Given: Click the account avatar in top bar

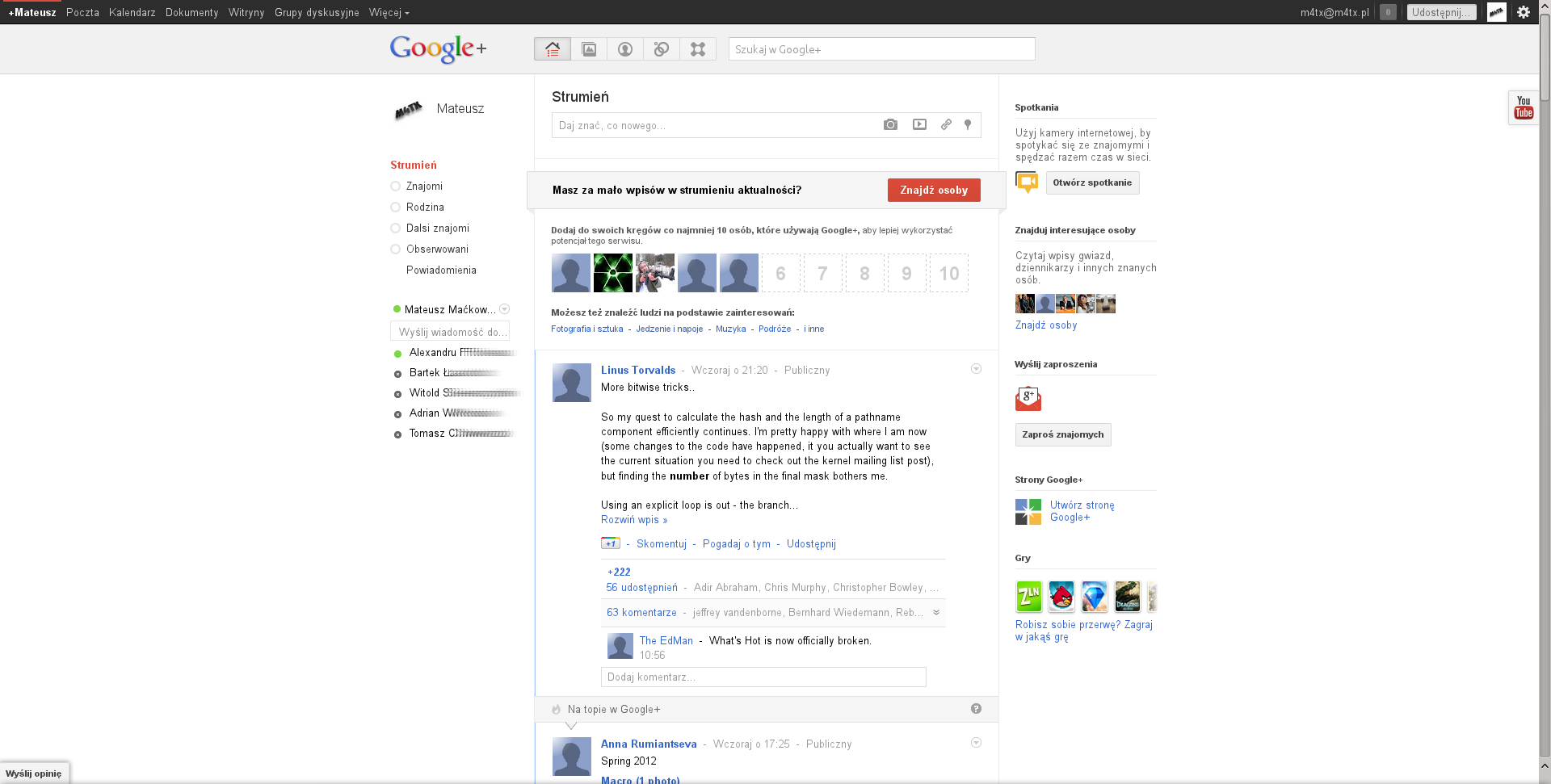Looking at the screenshot, I should coord(1497,12).
